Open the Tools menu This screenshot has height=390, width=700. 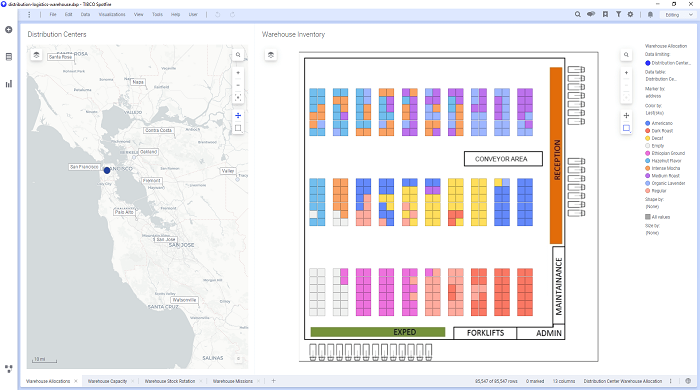click(x=157, y=14)
